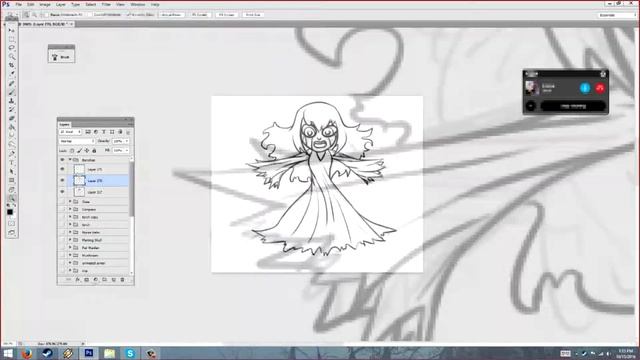
Task: Click the foreground color swatch
Action: coord(10,212)
